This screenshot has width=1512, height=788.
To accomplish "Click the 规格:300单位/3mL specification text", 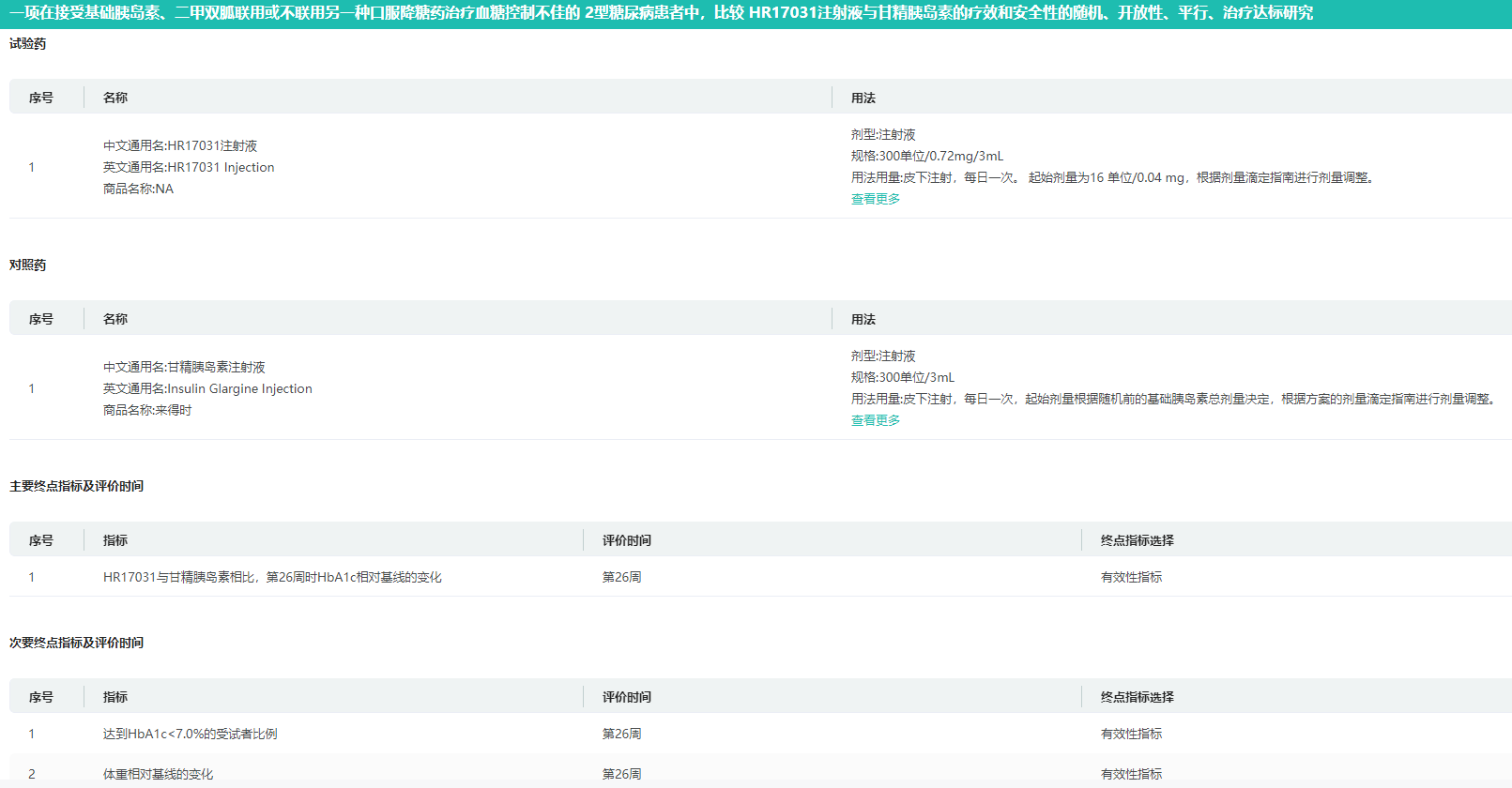I will tap(902, 377).
